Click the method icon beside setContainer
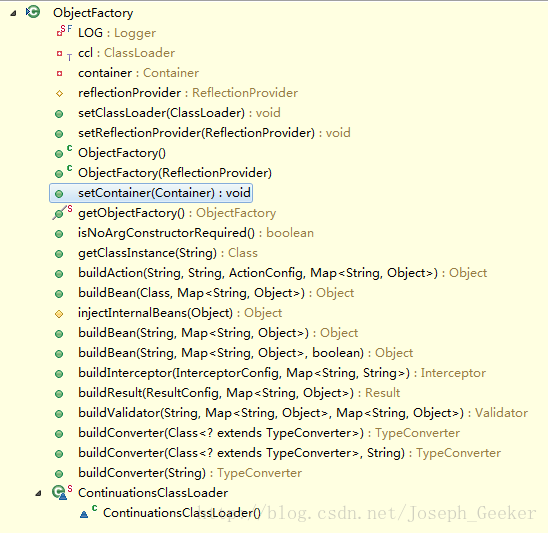The height and width of the screenshot is (533, 548). (59, 194)
